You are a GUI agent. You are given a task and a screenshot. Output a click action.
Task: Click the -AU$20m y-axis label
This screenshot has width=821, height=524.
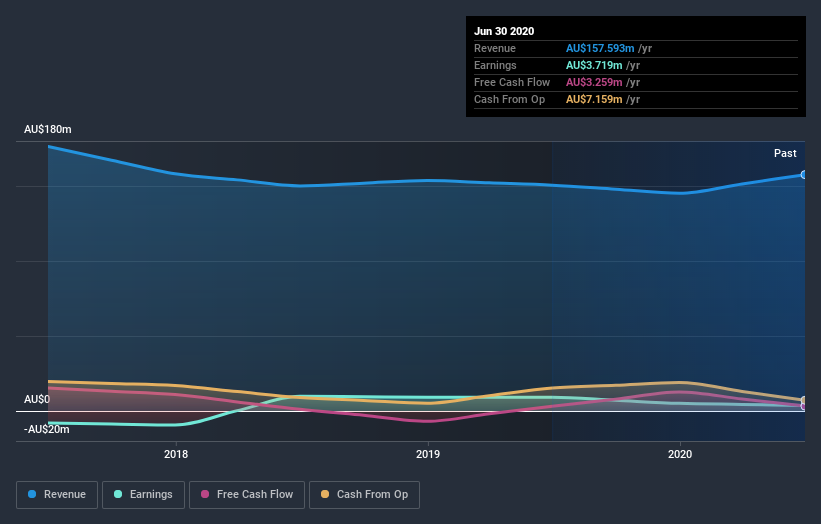(x=47, y=429)
